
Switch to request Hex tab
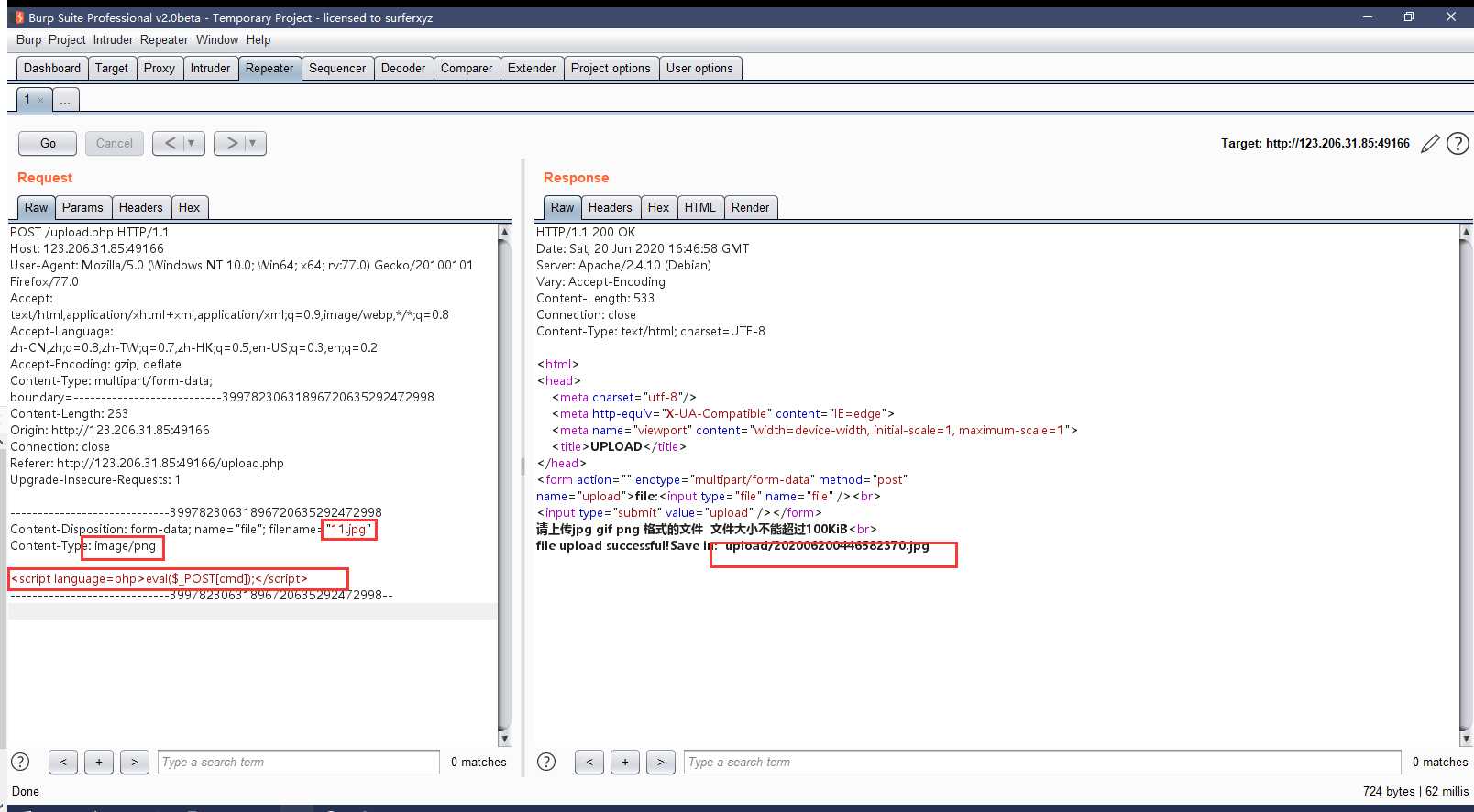(x=189, y=207)
